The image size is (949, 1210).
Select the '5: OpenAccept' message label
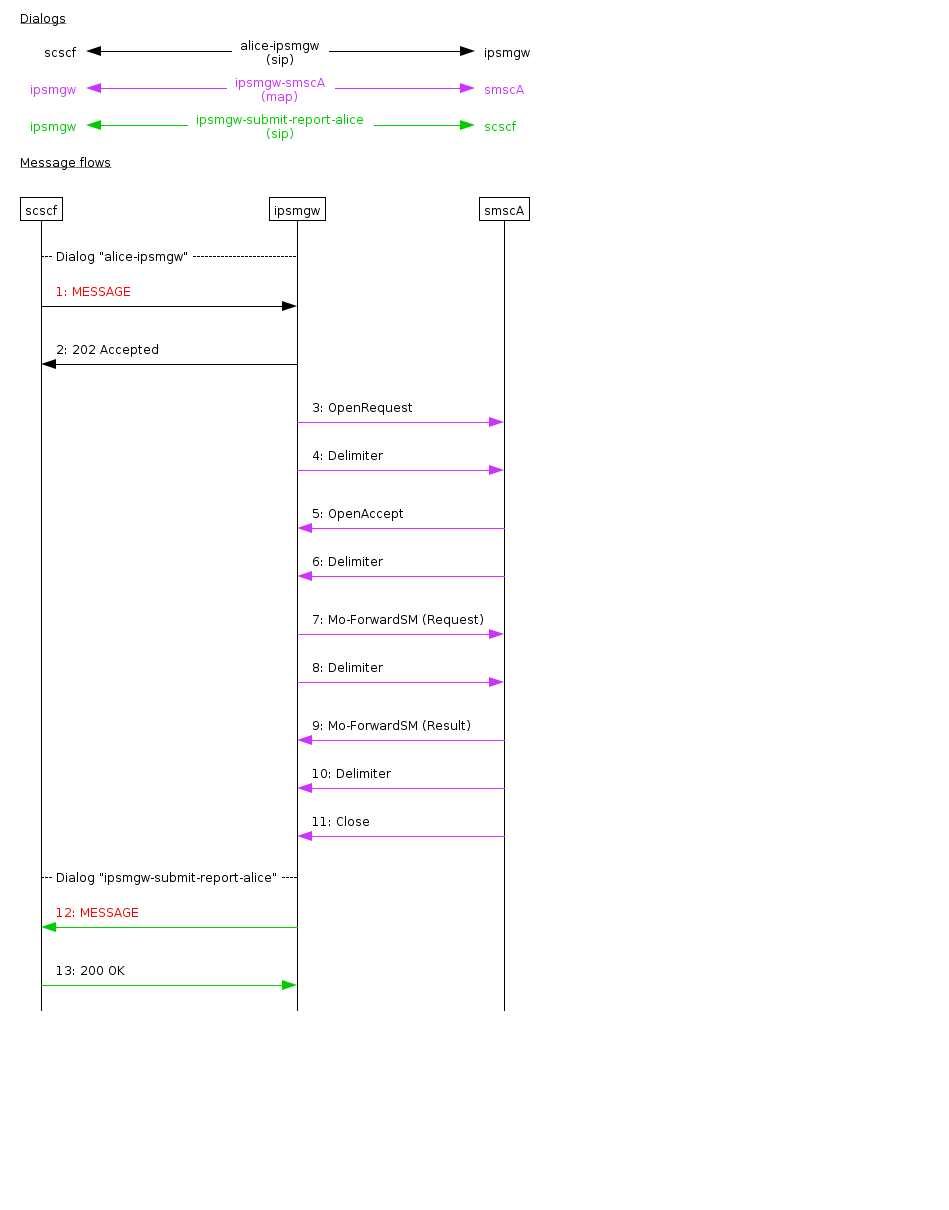click(x=357, y=514)
